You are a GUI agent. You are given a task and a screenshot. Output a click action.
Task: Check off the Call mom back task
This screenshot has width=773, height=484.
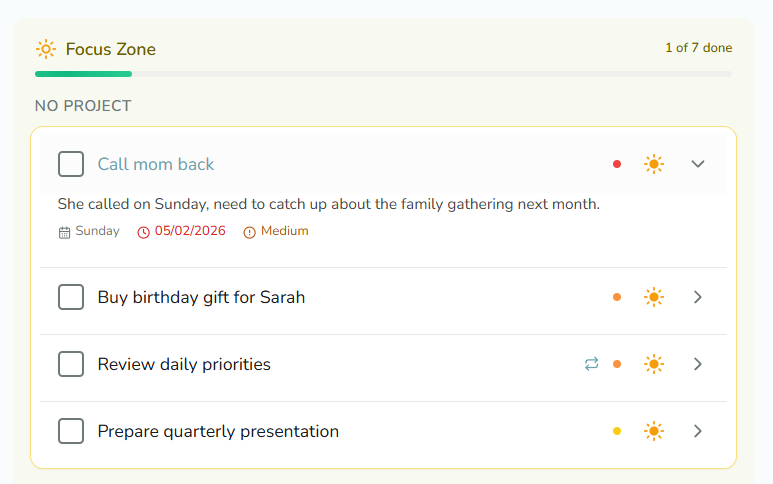[x=71, y=164]
